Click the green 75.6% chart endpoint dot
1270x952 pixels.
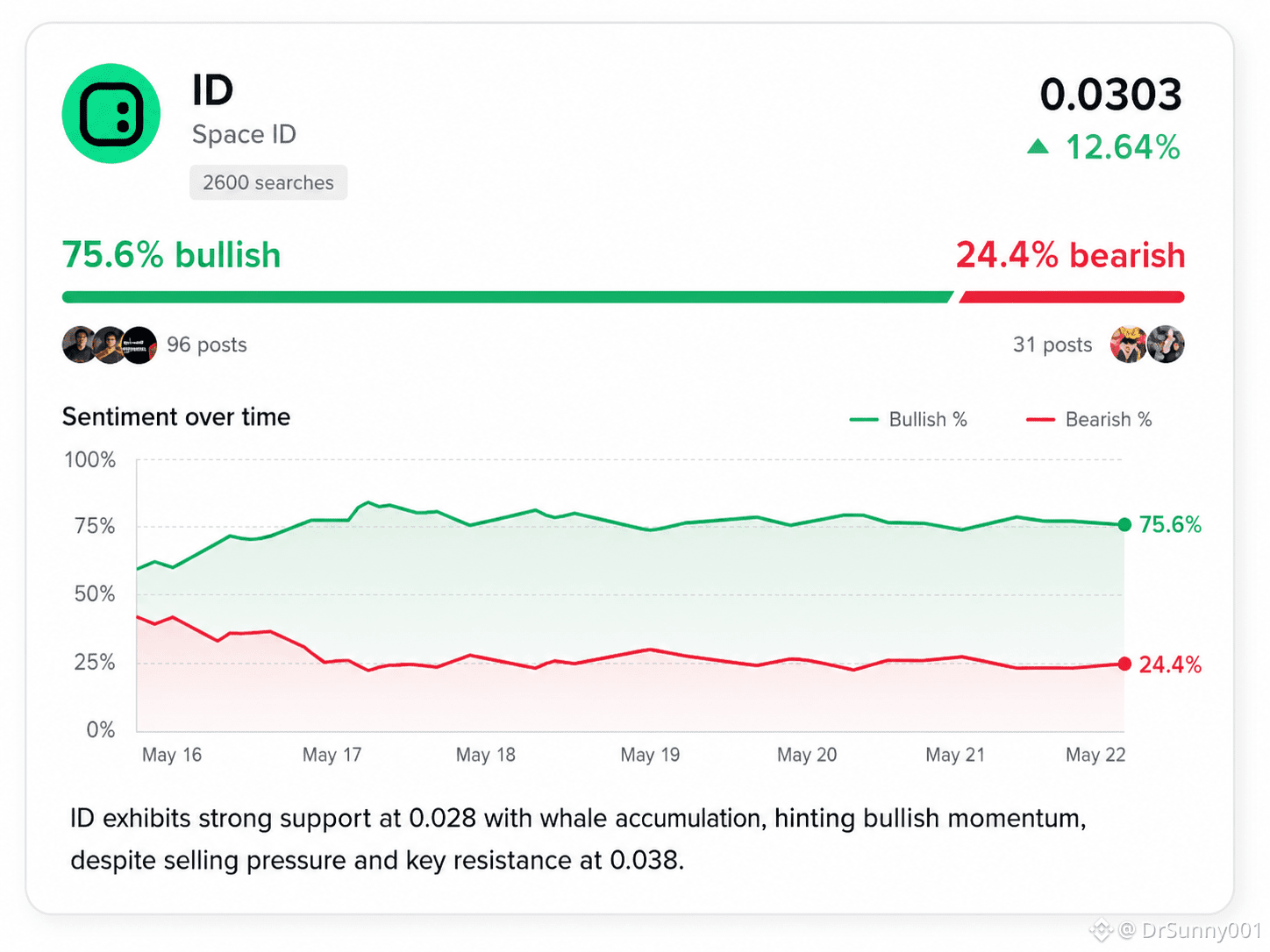coord(1124,525)
